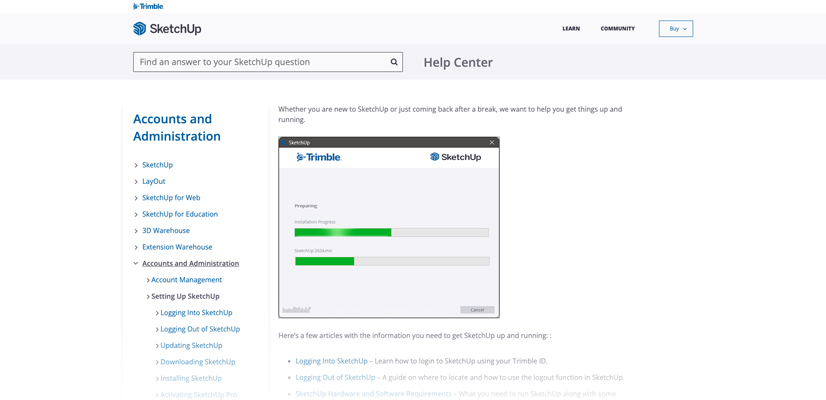The width and height of the screenshot is (826, 400).
Task: Open Logging Into SketchUp in sidebar
Action: pyautogui.click(x=196, y=313)
